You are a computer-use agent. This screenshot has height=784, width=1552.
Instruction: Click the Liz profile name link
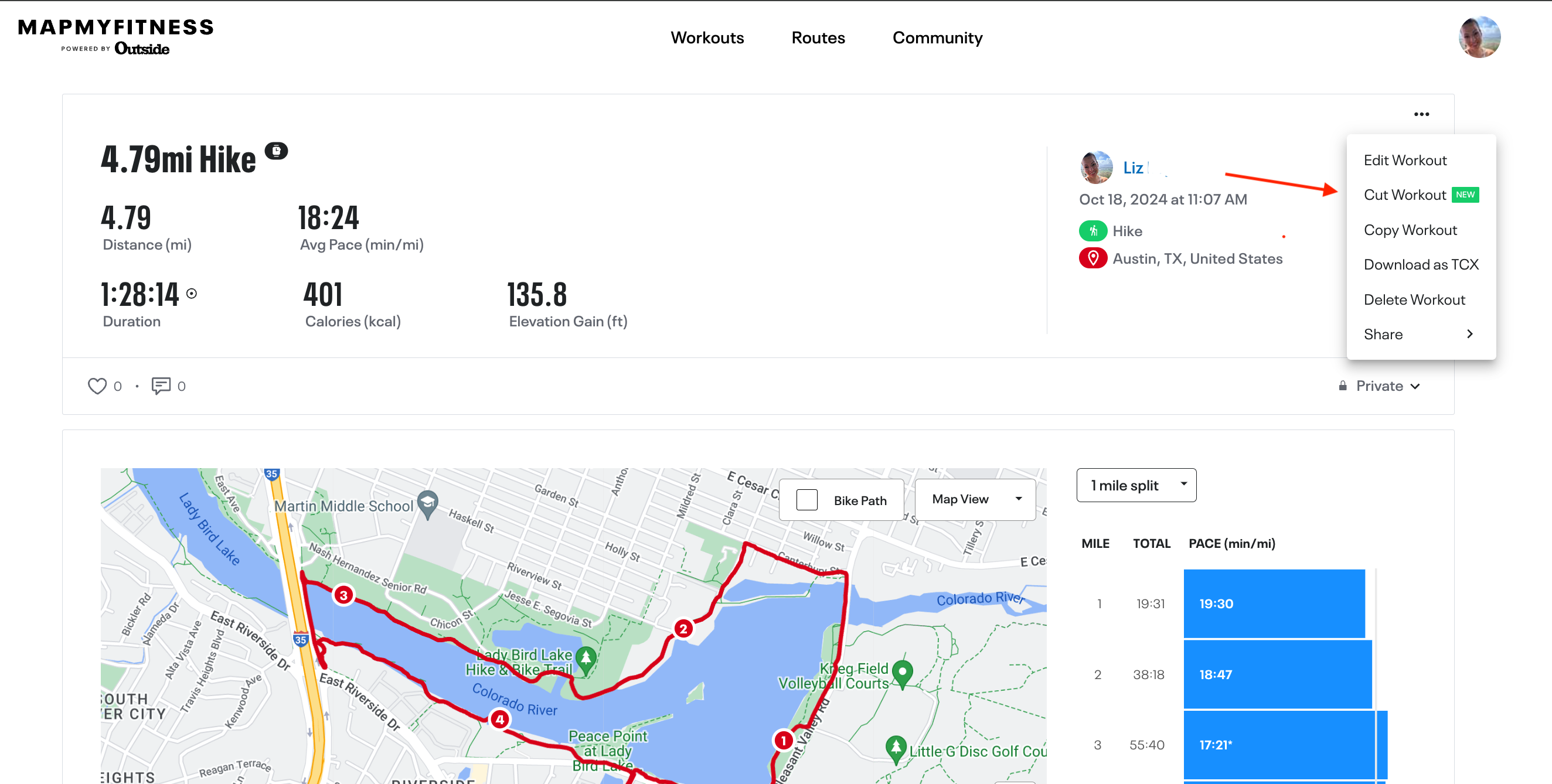point(1133,168)
